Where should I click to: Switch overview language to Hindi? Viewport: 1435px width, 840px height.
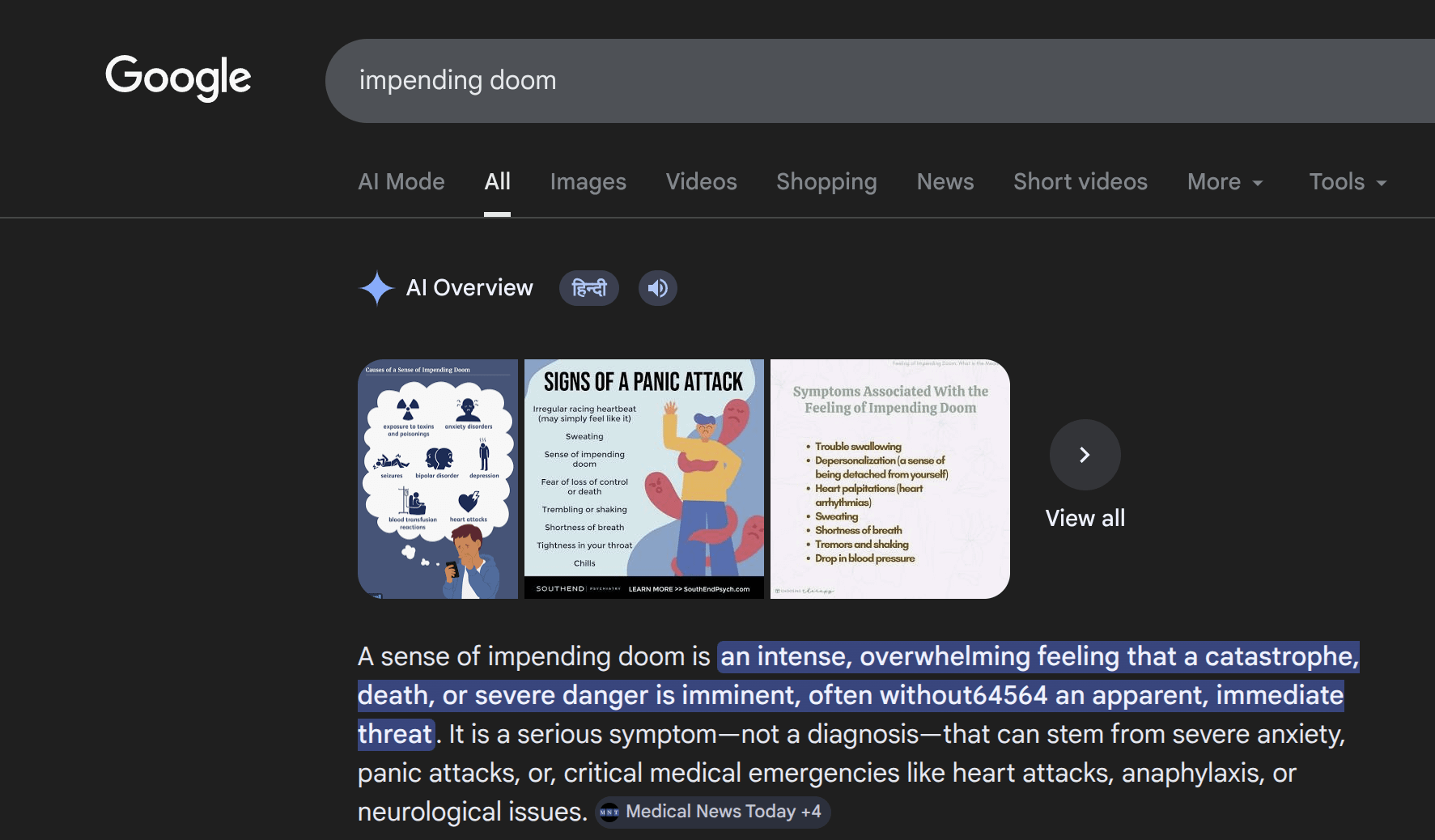pyautogui.click(x=588, y=288)
